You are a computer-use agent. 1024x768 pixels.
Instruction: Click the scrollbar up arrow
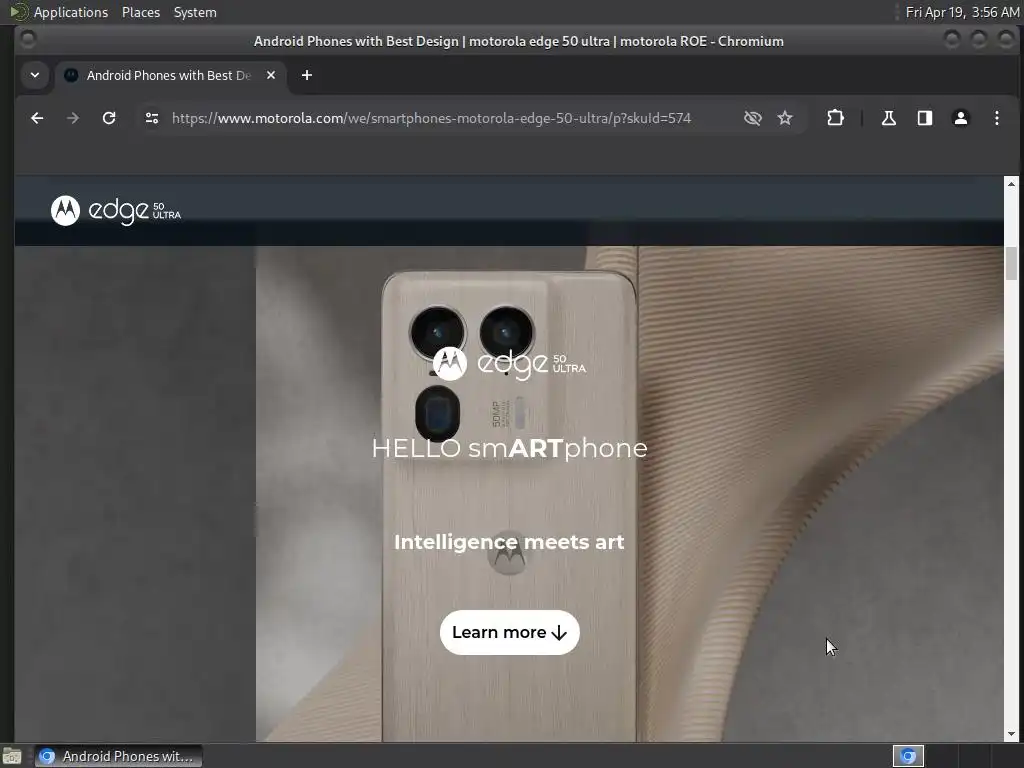1011,184
